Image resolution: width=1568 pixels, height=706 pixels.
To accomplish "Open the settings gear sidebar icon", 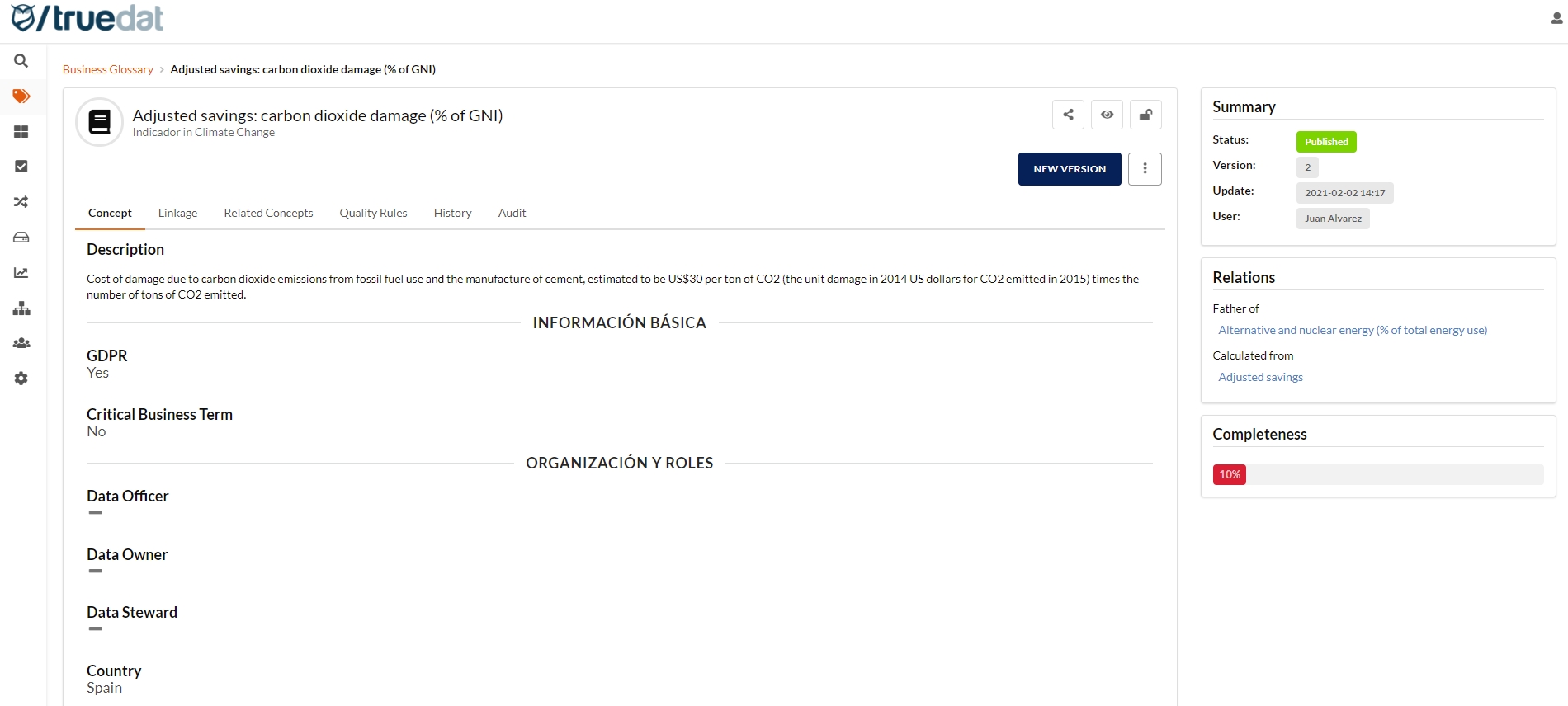I will click(21, 379).
